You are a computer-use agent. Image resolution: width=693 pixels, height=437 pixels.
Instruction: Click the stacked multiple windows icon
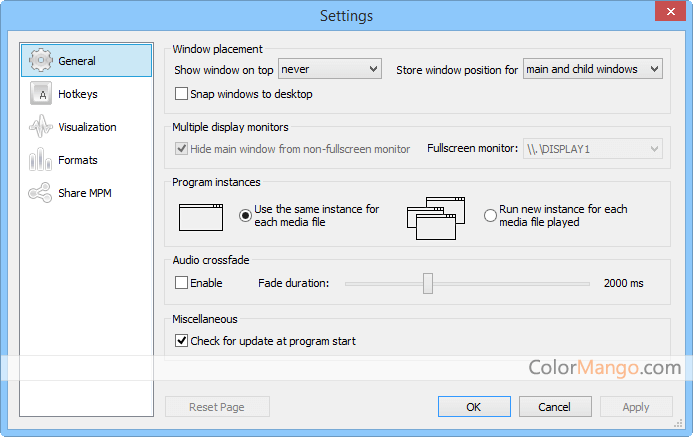[x=437, y=216]
